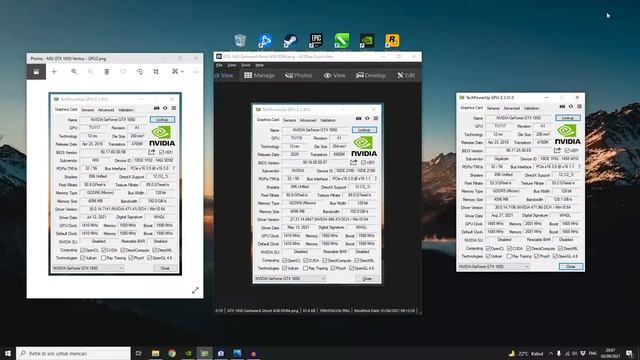Screen dimensions: 640x360
Task: Open the notification center icon in taskbar
Action: click(x=630, y=353)
